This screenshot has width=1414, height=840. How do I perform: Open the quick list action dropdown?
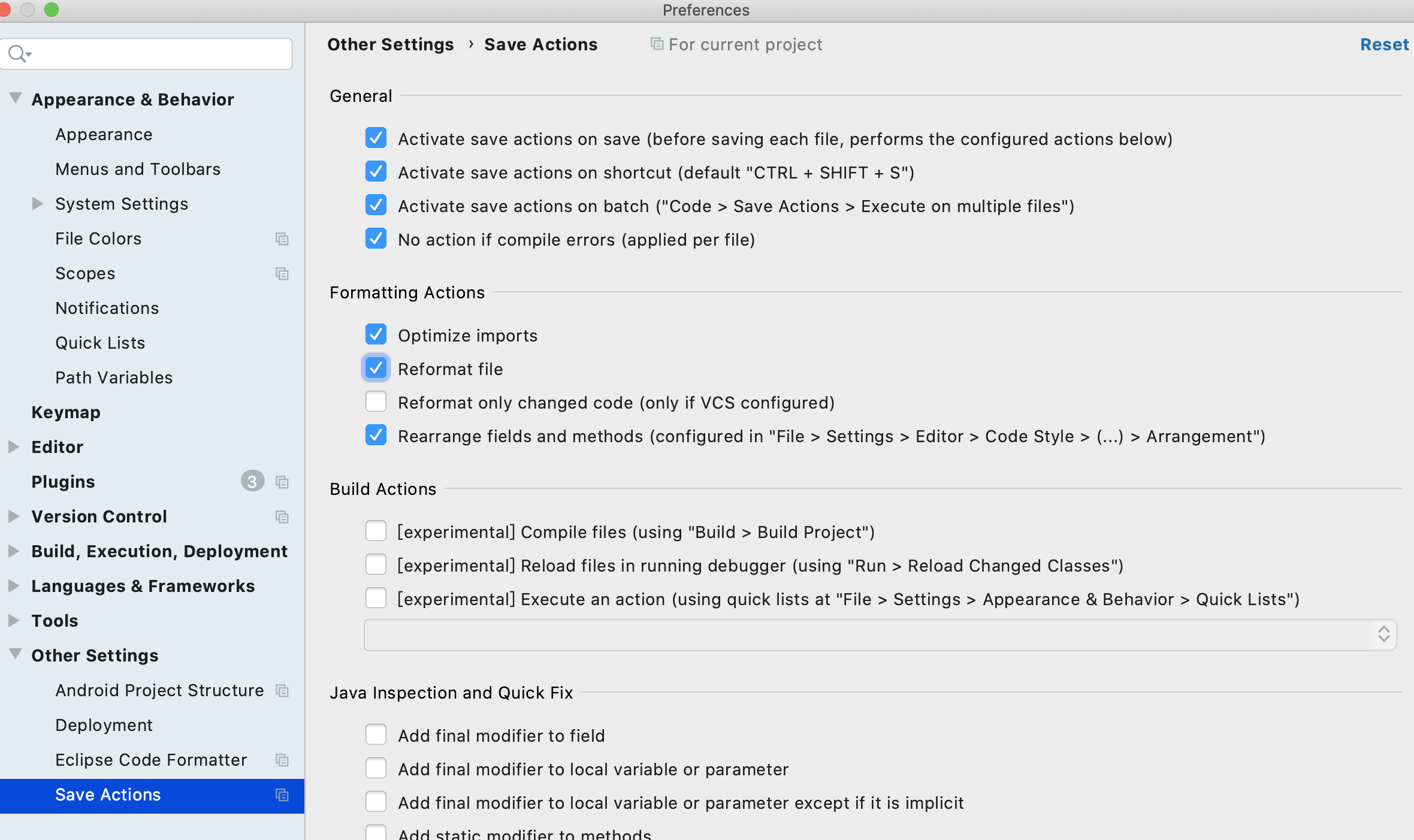pyautogui.click(x=1383, y=634)
